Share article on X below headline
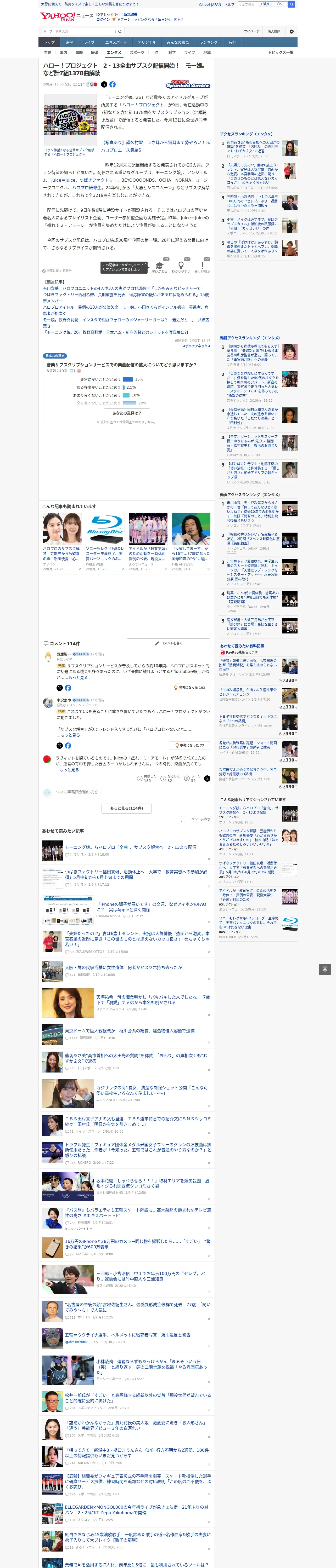Viewport: 336px width, 1568px height. [104, 85]
